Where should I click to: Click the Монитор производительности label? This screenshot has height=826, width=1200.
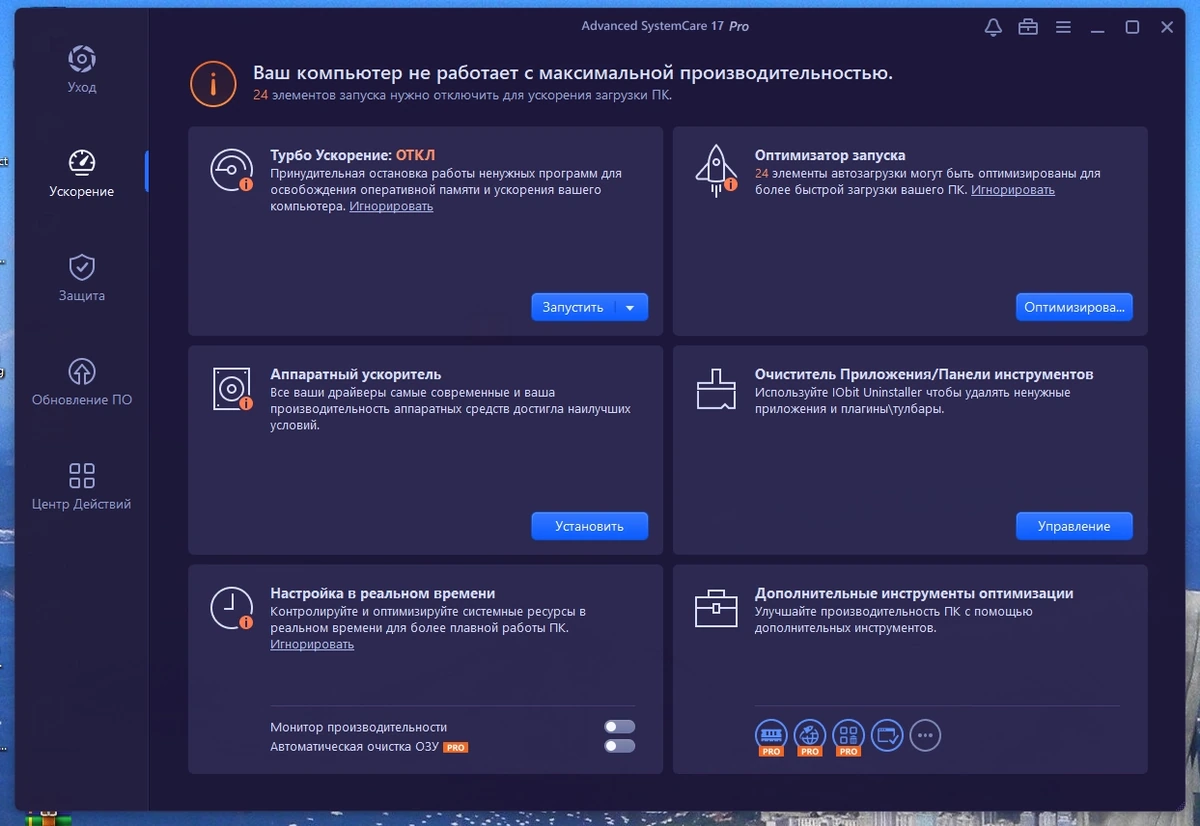[x=359, y=727]
